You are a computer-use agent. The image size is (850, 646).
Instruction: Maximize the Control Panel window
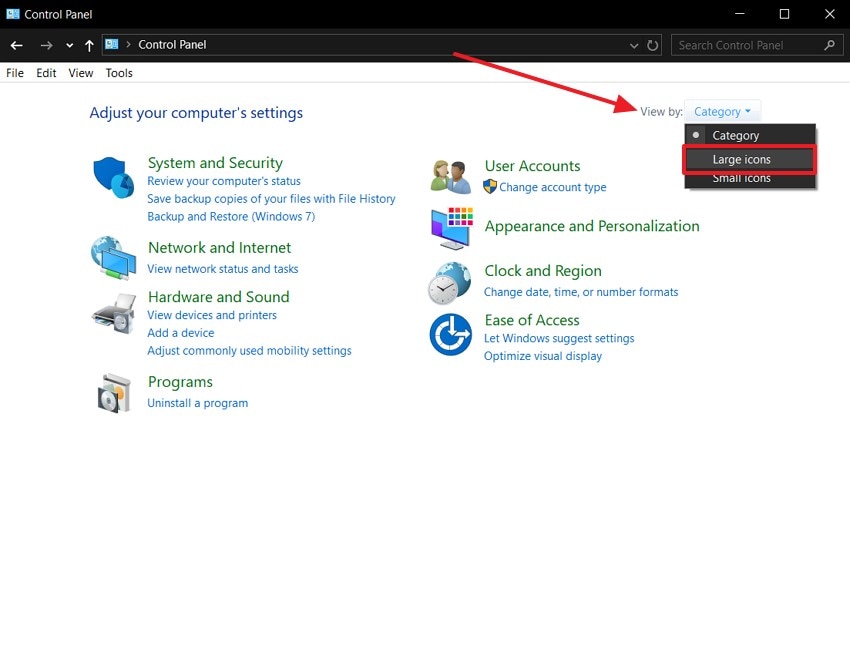(784, 14)
